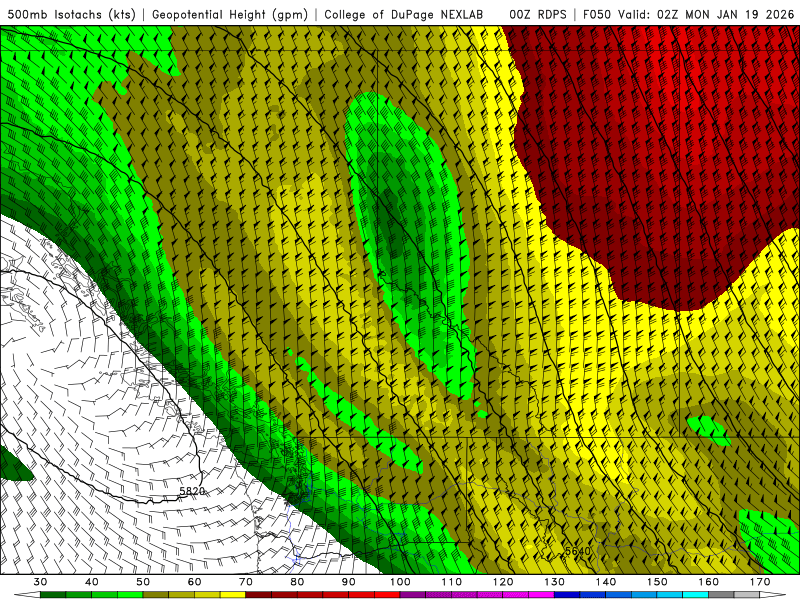Click the 30 knot legend value
This screenshot has height=600, width=800.
pyautogui.click(x=40, y=582)
